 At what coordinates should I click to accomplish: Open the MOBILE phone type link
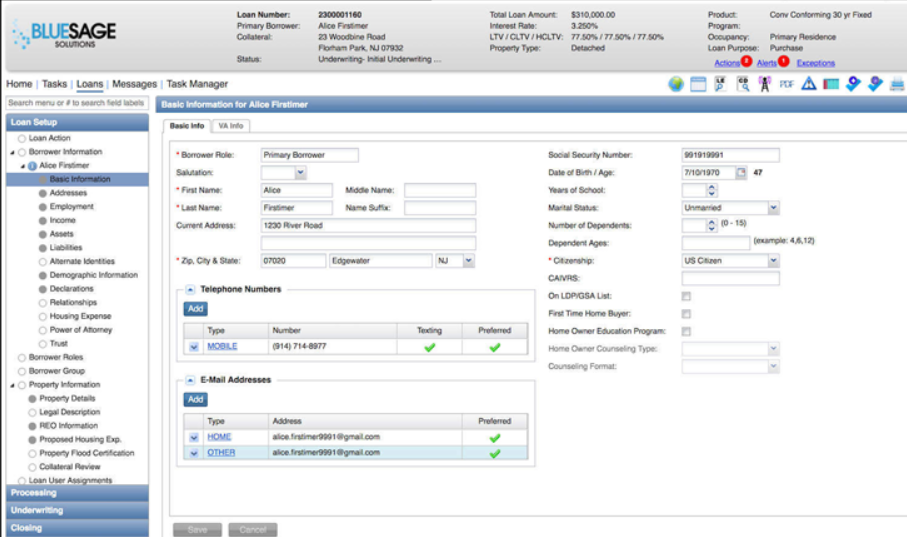coord(222,346)
